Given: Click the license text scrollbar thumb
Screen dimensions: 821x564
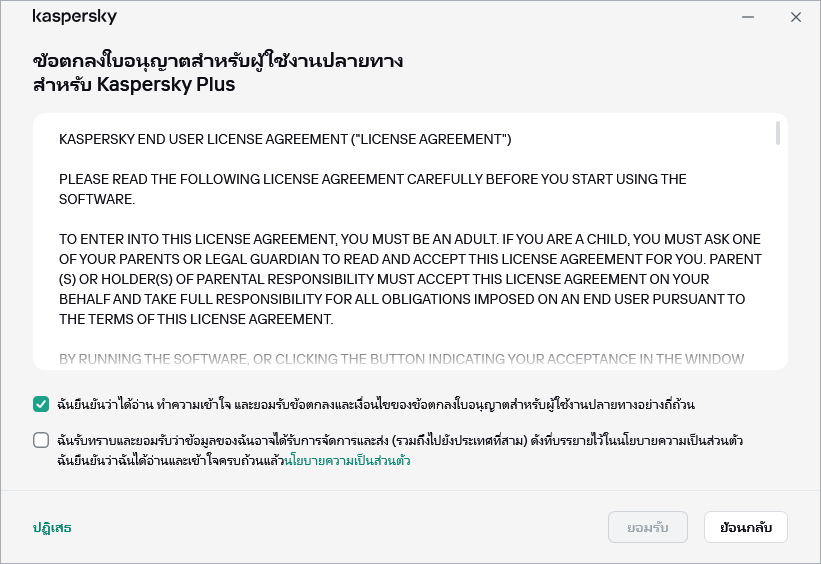Looking at the screenshot, I should click(778, 134).
